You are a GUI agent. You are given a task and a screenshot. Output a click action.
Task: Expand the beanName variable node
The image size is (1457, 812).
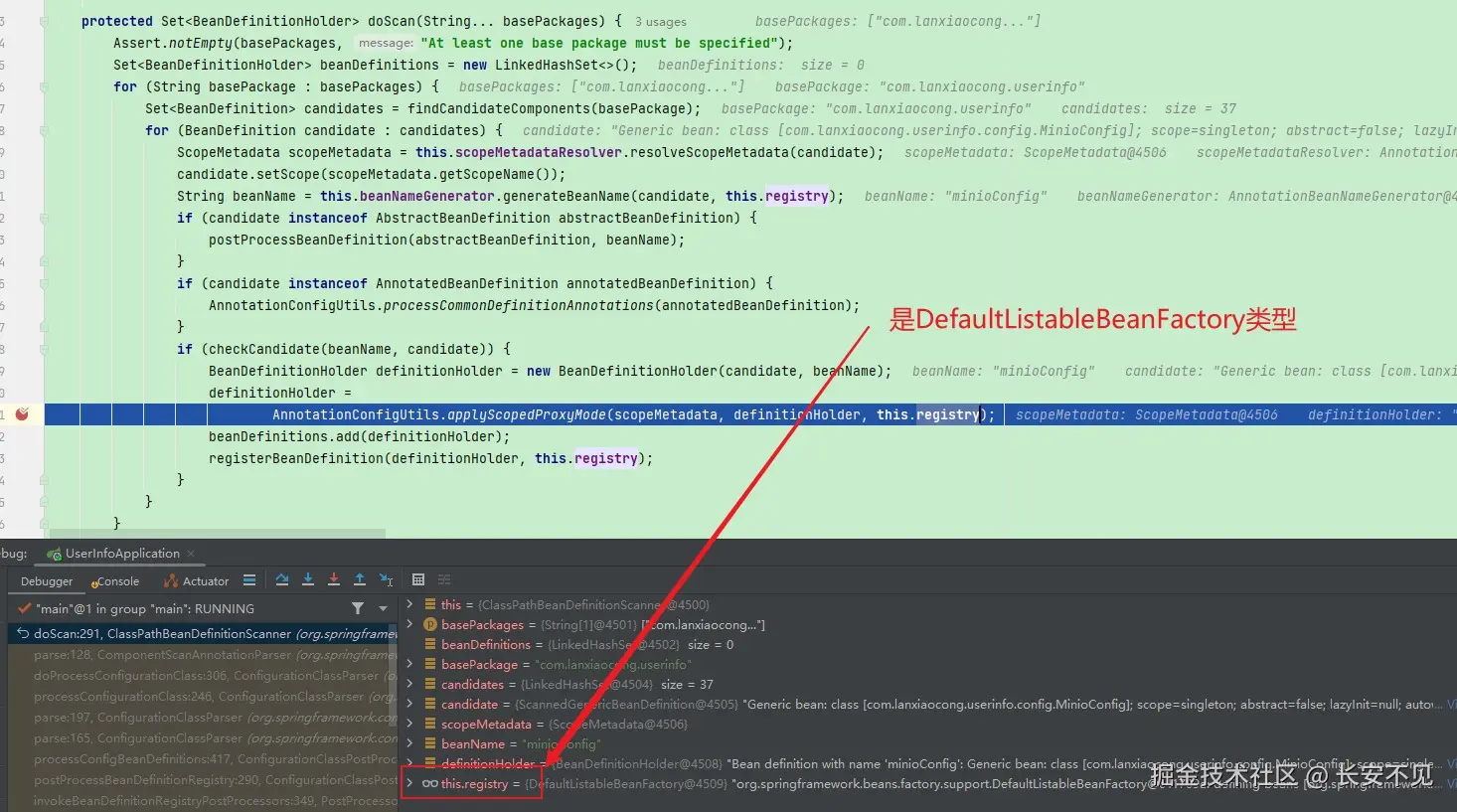point(409,743)
